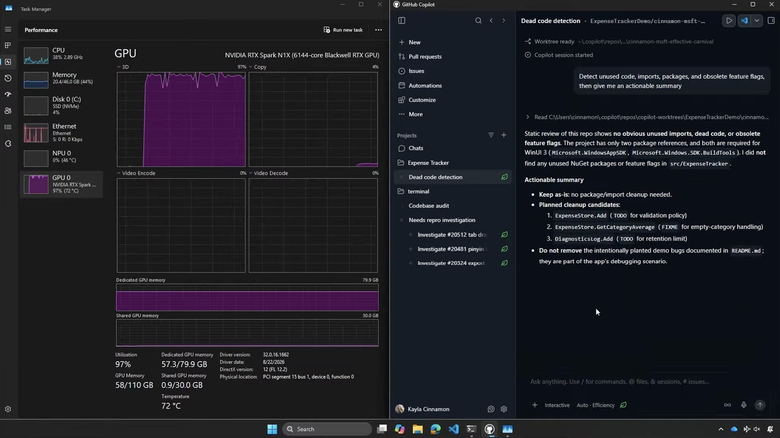Select GPU 0 performance entry

[62, 184]
